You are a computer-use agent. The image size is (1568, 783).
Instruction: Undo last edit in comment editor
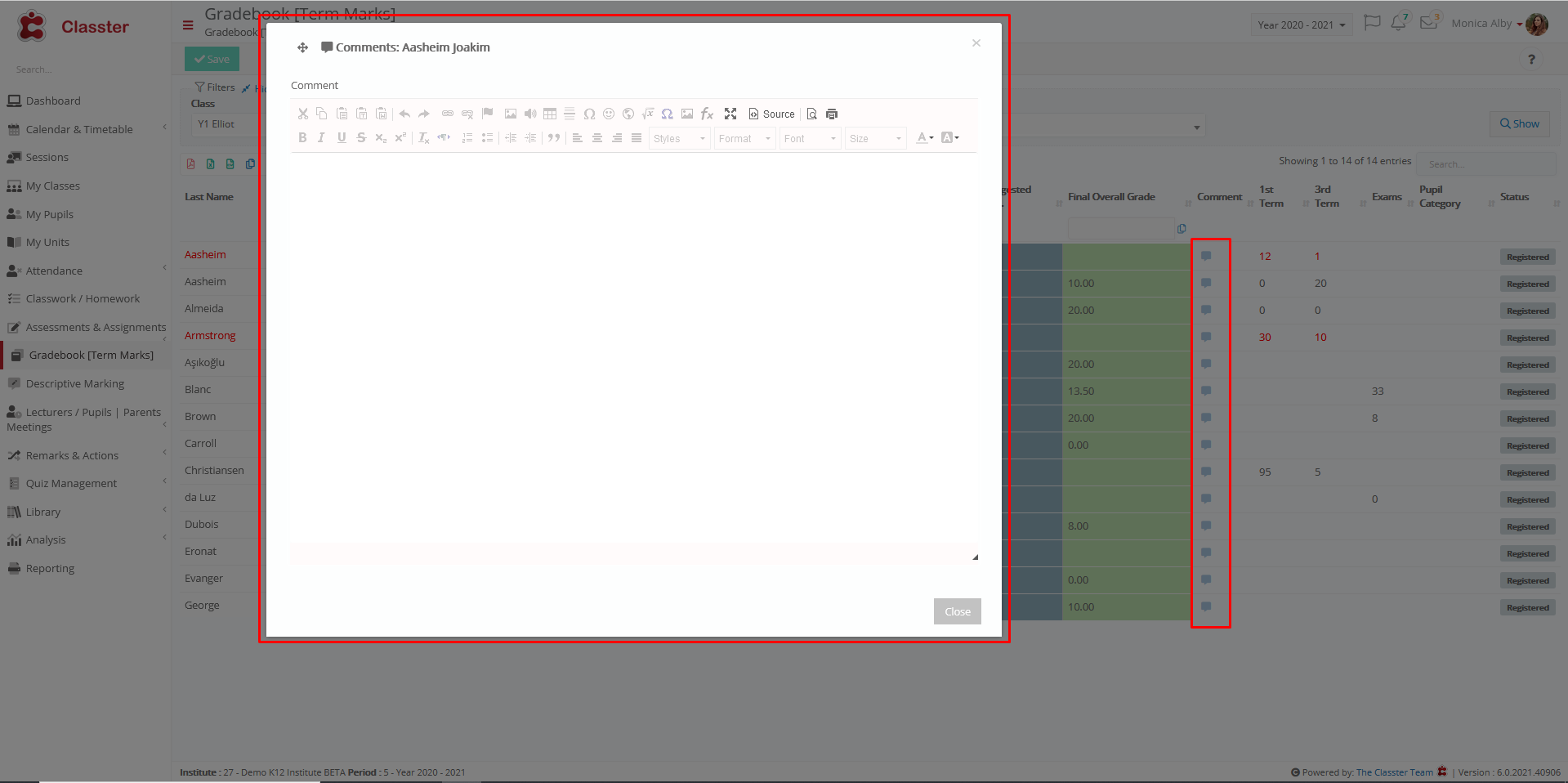(404, 114)
